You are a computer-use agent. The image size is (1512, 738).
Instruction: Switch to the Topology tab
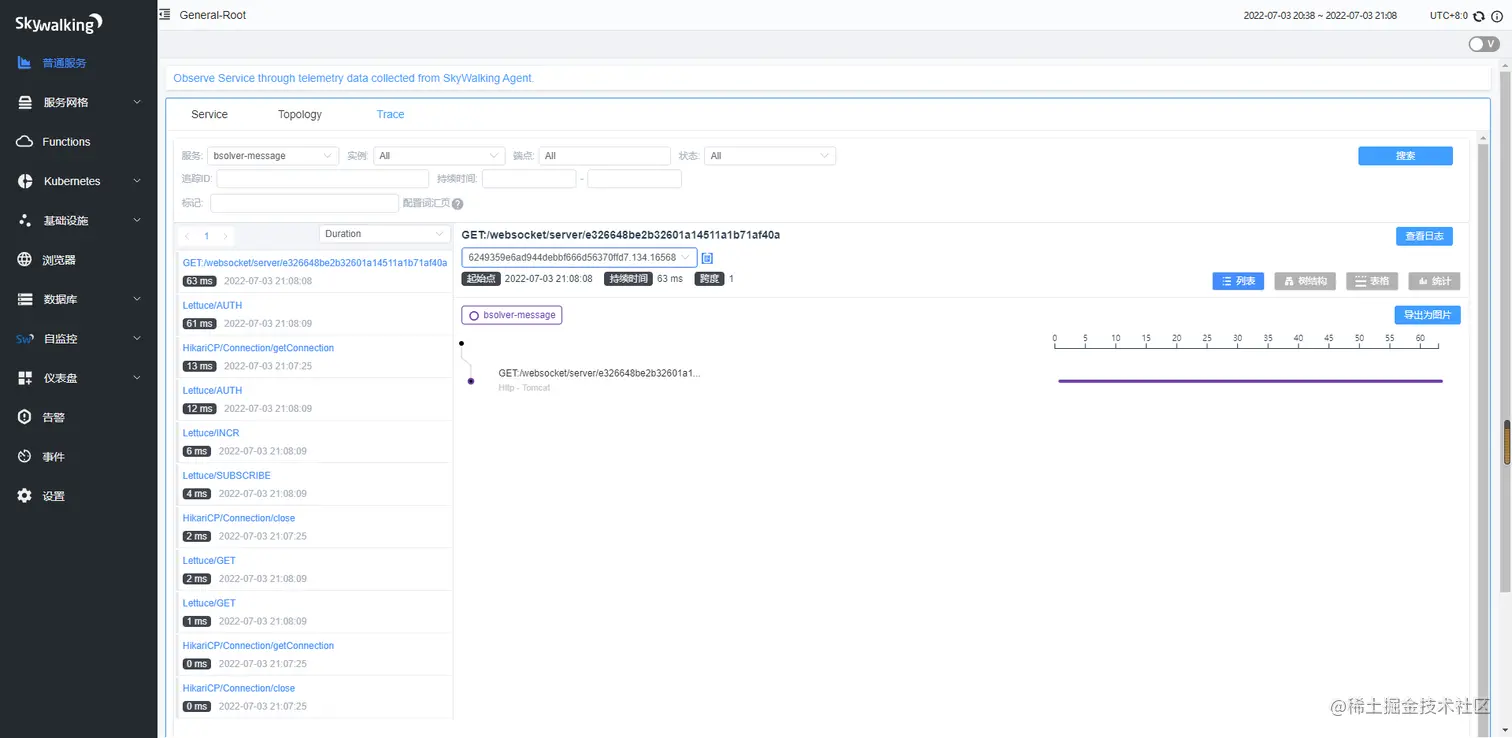[300, 114]
